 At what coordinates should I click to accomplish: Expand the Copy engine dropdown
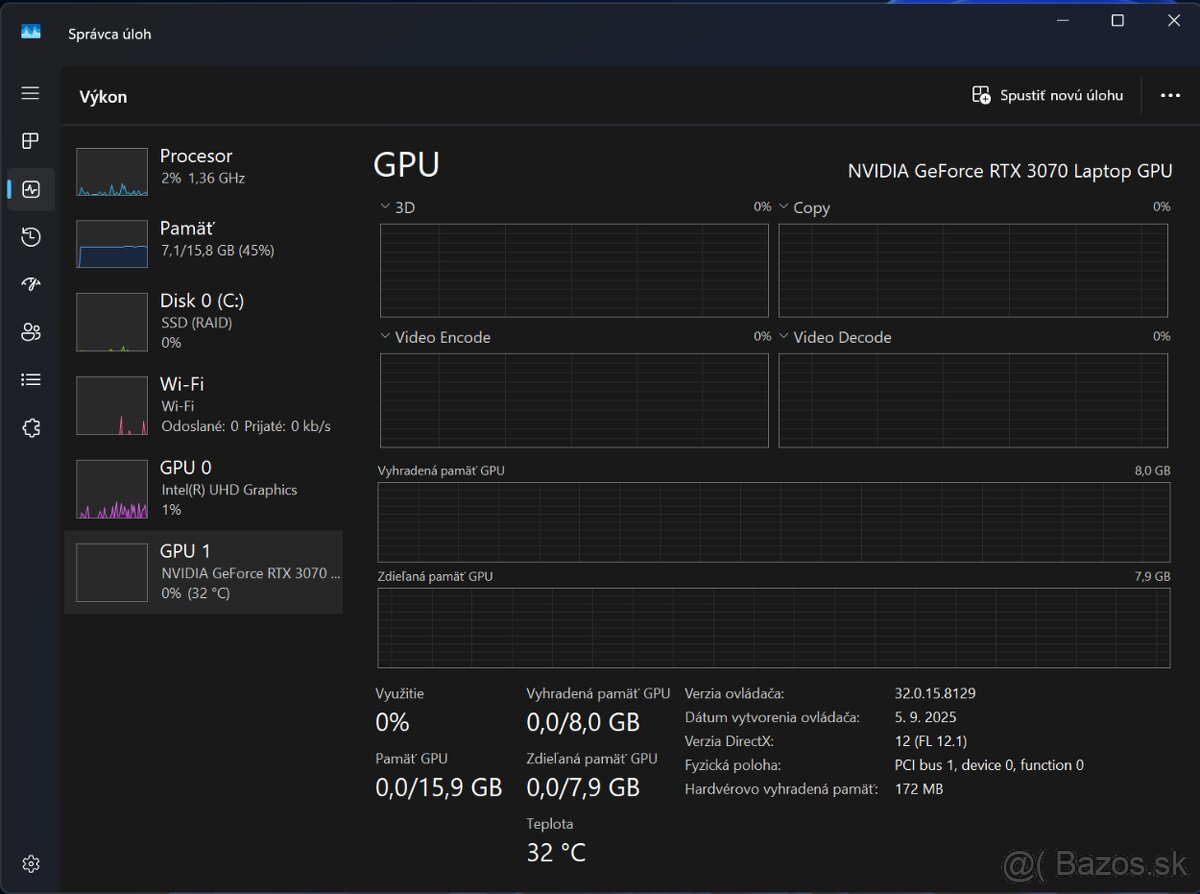784,207
